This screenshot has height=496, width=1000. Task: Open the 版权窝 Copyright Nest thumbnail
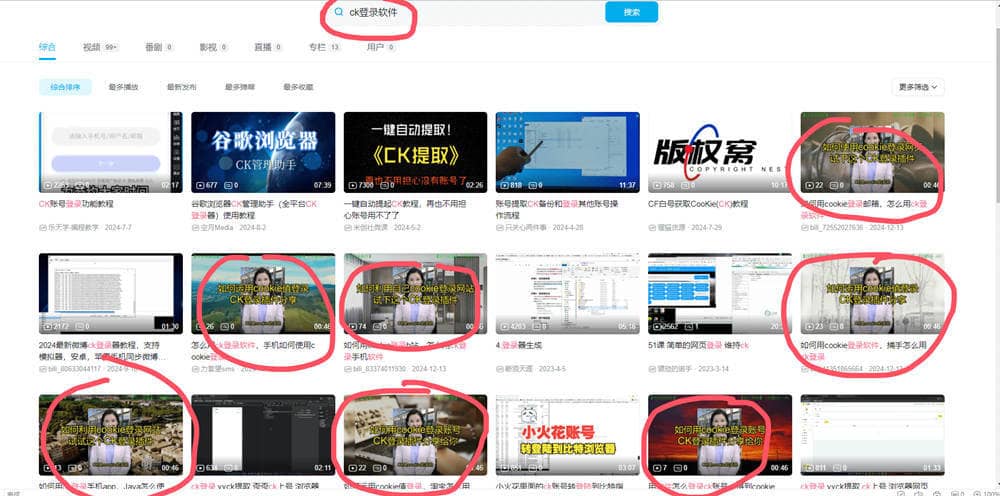coord(720,152)
